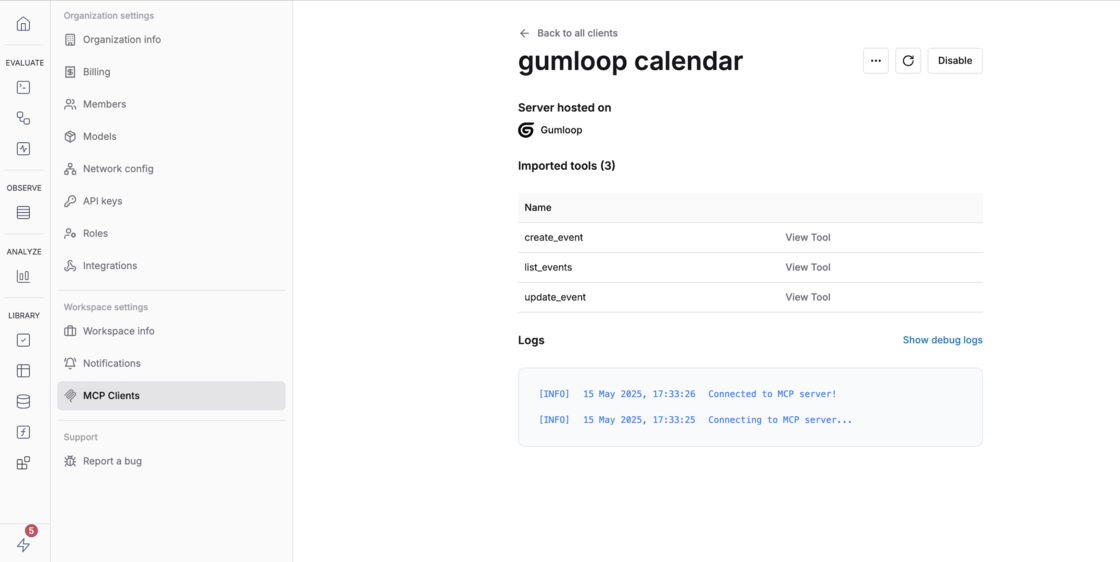Open the Playground terminal icon under Evaluate
The width and height of the screenshot is (1120, 562).
tap(24, 88)
